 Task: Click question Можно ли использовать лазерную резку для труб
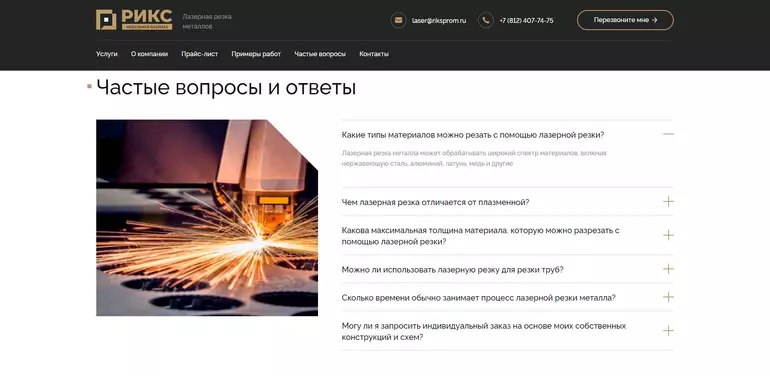pyautogui.click(x=452, y=269)
